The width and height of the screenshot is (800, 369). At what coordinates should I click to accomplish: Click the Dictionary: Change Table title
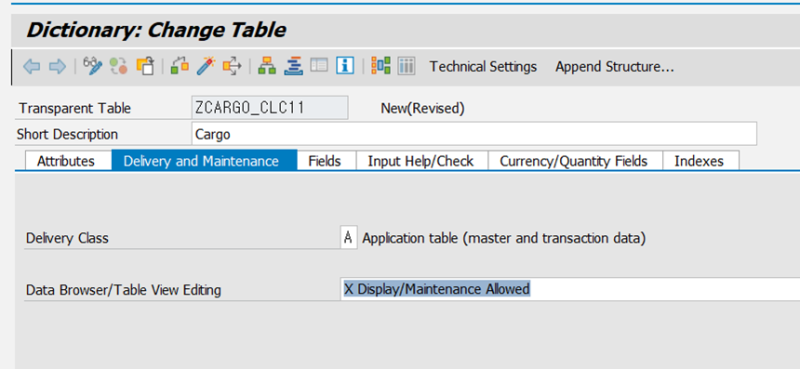pyautogui.click(x=156, y=30)
